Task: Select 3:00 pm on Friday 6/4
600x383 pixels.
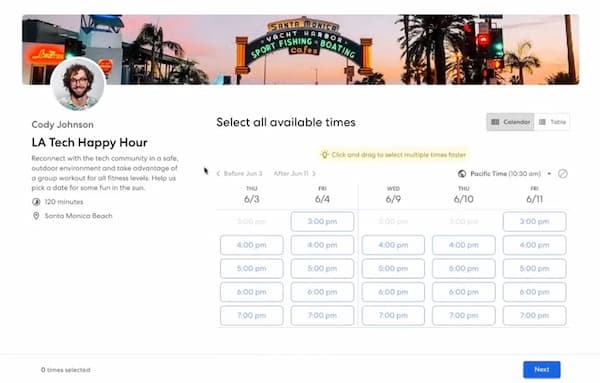Action: coord(322,222)
